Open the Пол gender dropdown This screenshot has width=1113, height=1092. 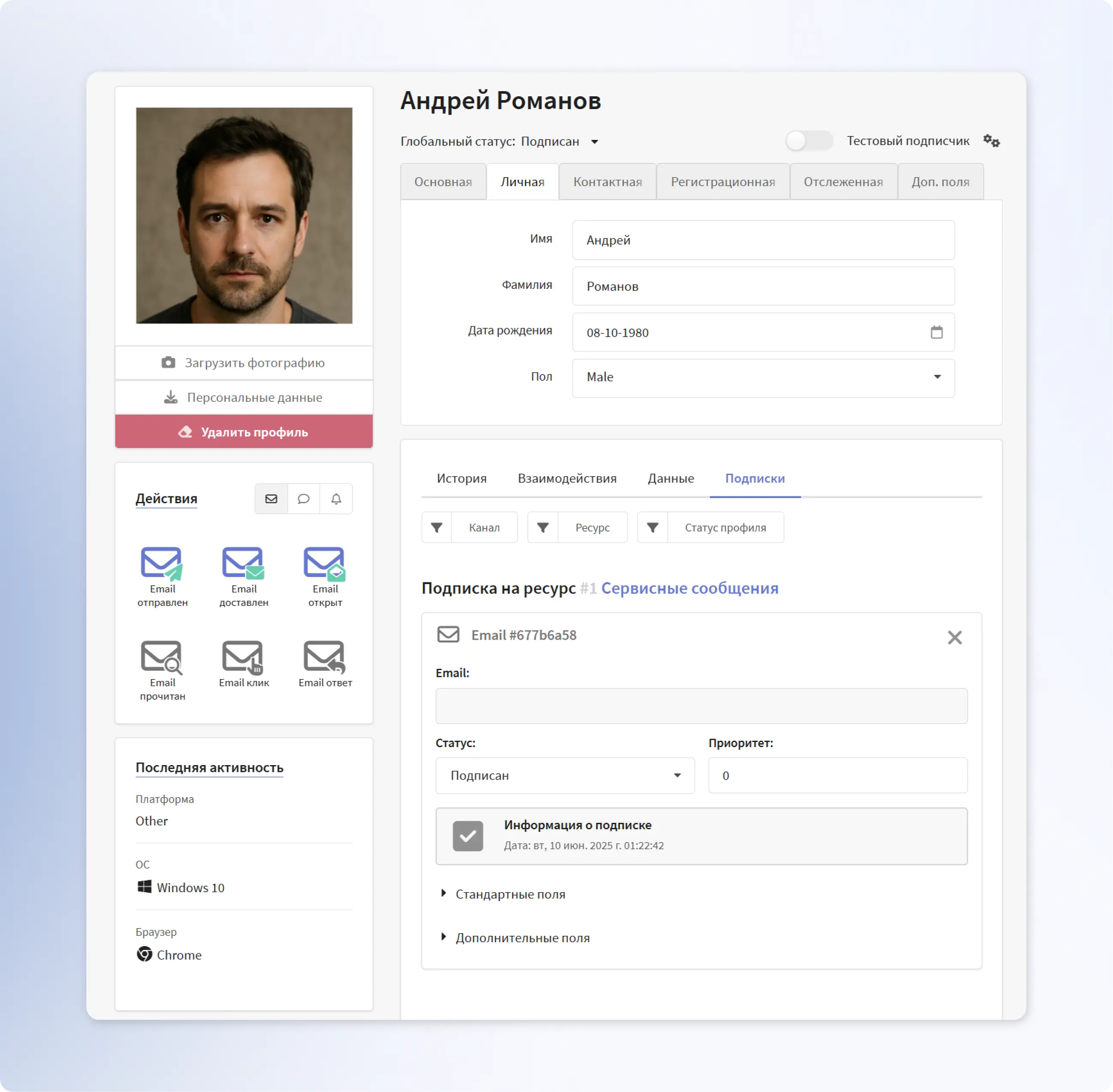coord(763,377)
